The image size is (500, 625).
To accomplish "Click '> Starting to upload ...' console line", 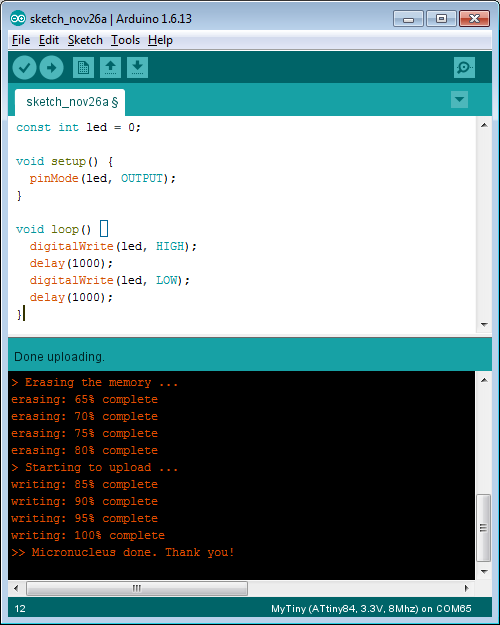I will [x=94, y=467].
